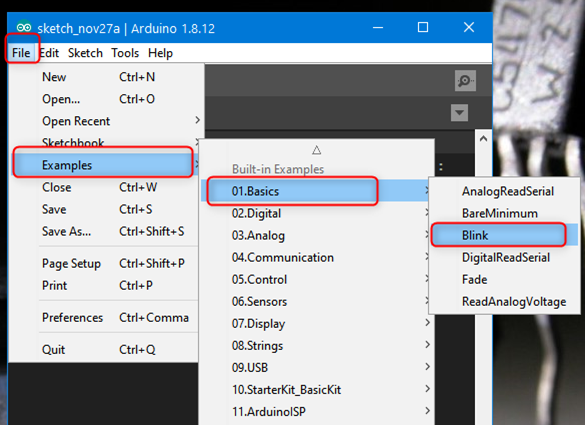Screen dimensions: 585x425
Task: Expand the 11.ArduinoISP examples submenu
Action: (x=316, y=411)
